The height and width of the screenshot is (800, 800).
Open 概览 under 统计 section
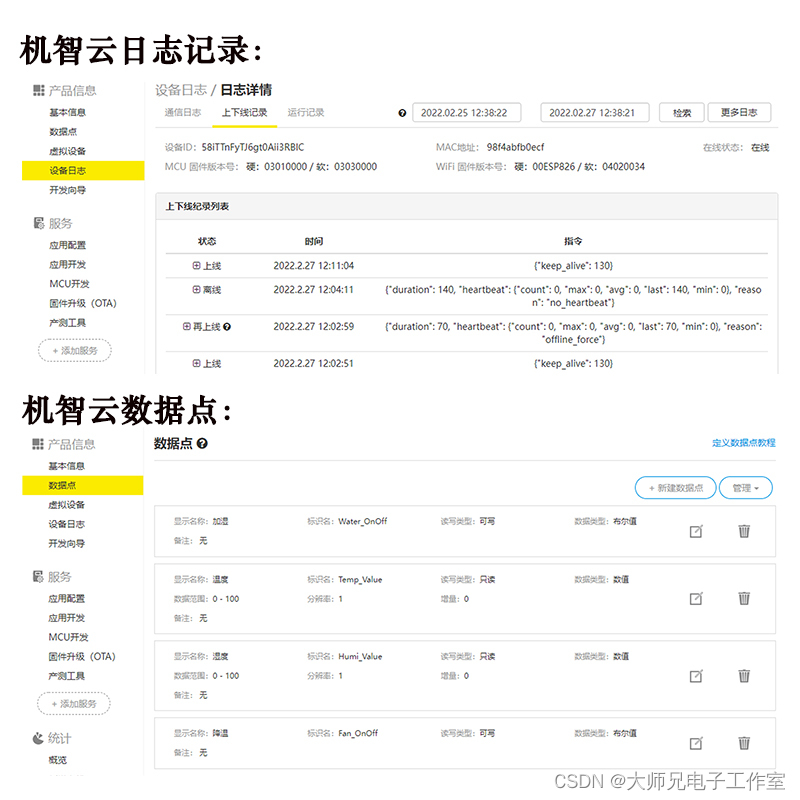(57, 760)
